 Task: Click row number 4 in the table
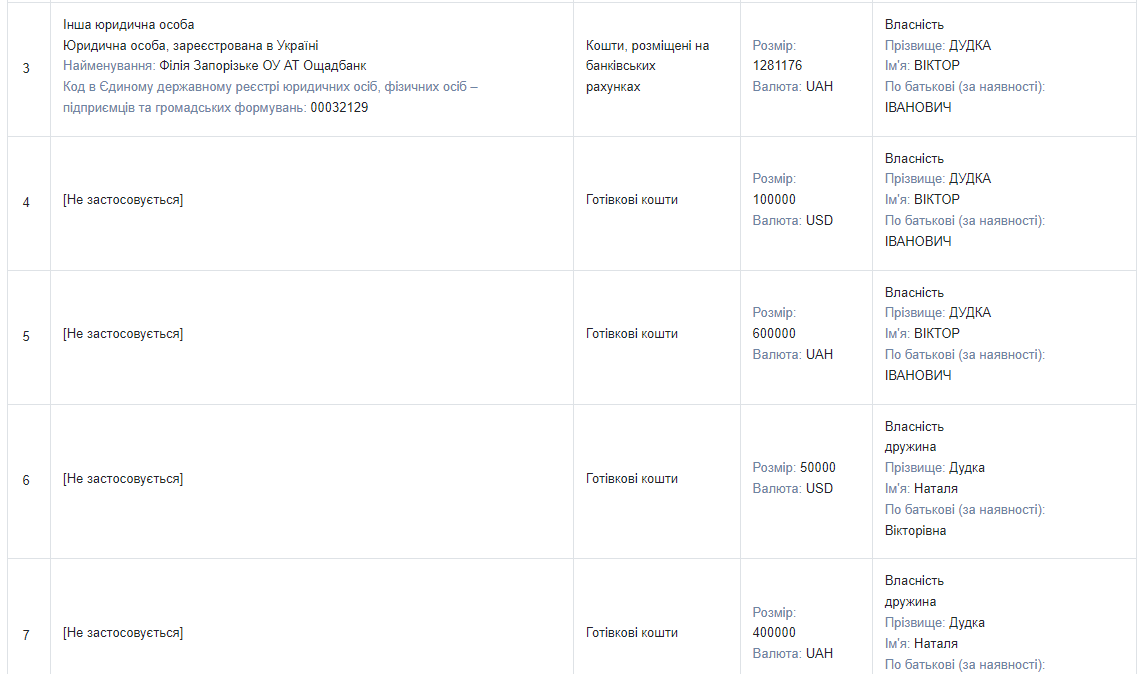point(26,202)
